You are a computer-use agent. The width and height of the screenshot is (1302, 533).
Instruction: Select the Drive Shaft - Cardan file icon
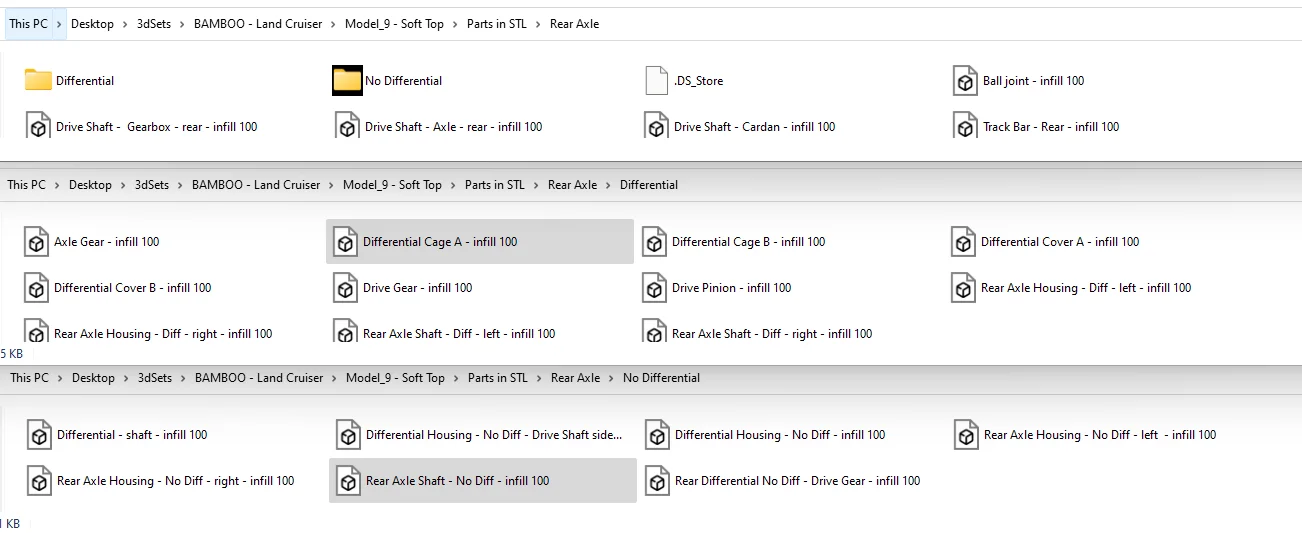point(656,127)
